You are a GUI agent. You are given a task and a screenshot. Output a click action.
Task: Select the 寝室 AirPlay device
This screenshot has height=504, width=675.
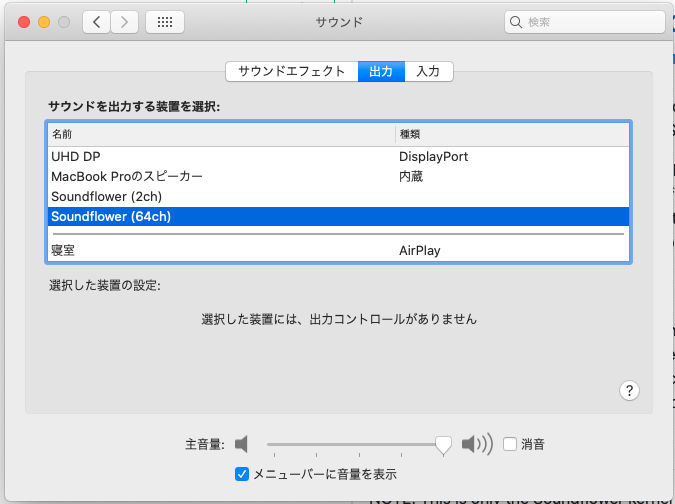click(338, 250)
